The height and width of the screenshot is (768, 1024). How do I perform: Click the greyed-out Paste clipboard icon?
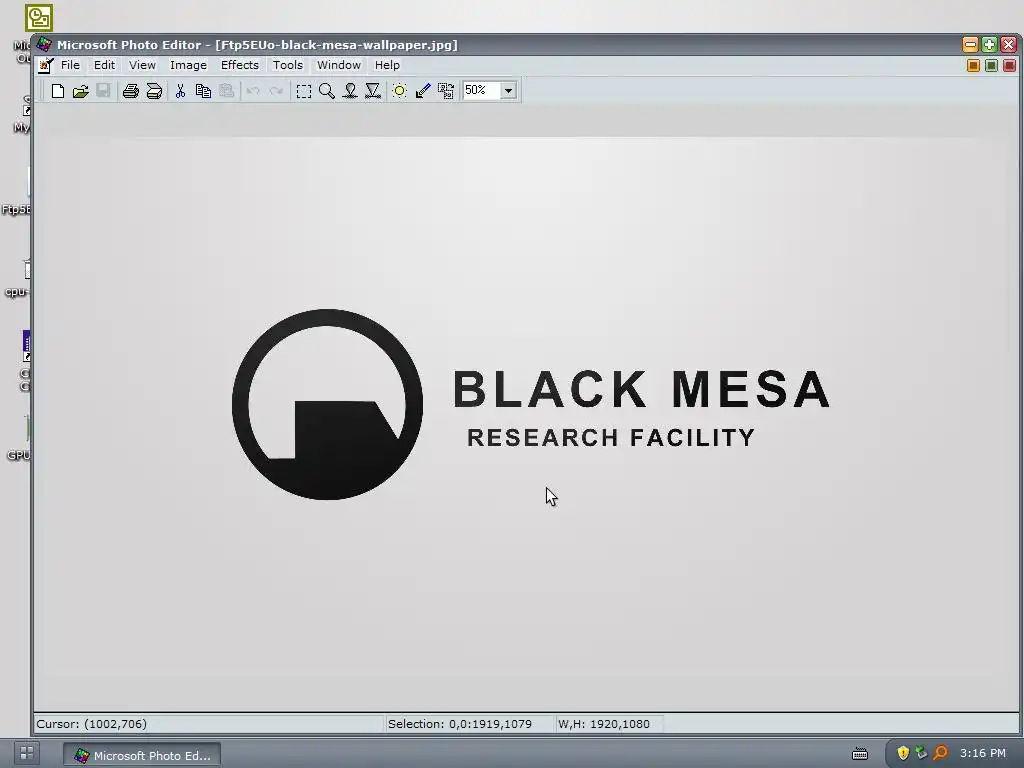pyautogui.click(x=227, y=91)
